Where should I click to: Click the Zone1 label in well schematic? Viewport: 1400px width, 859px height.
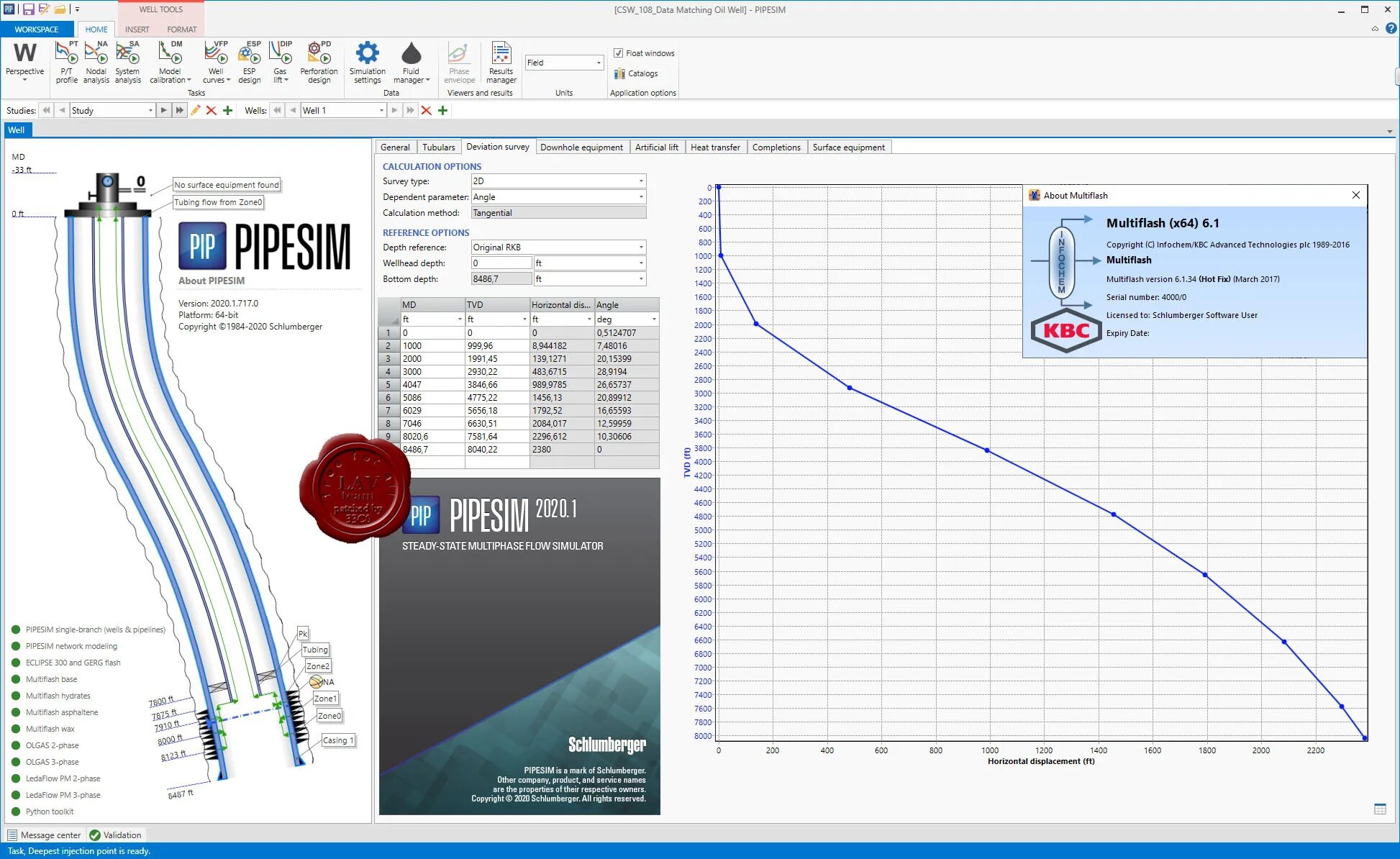(324, 699)
